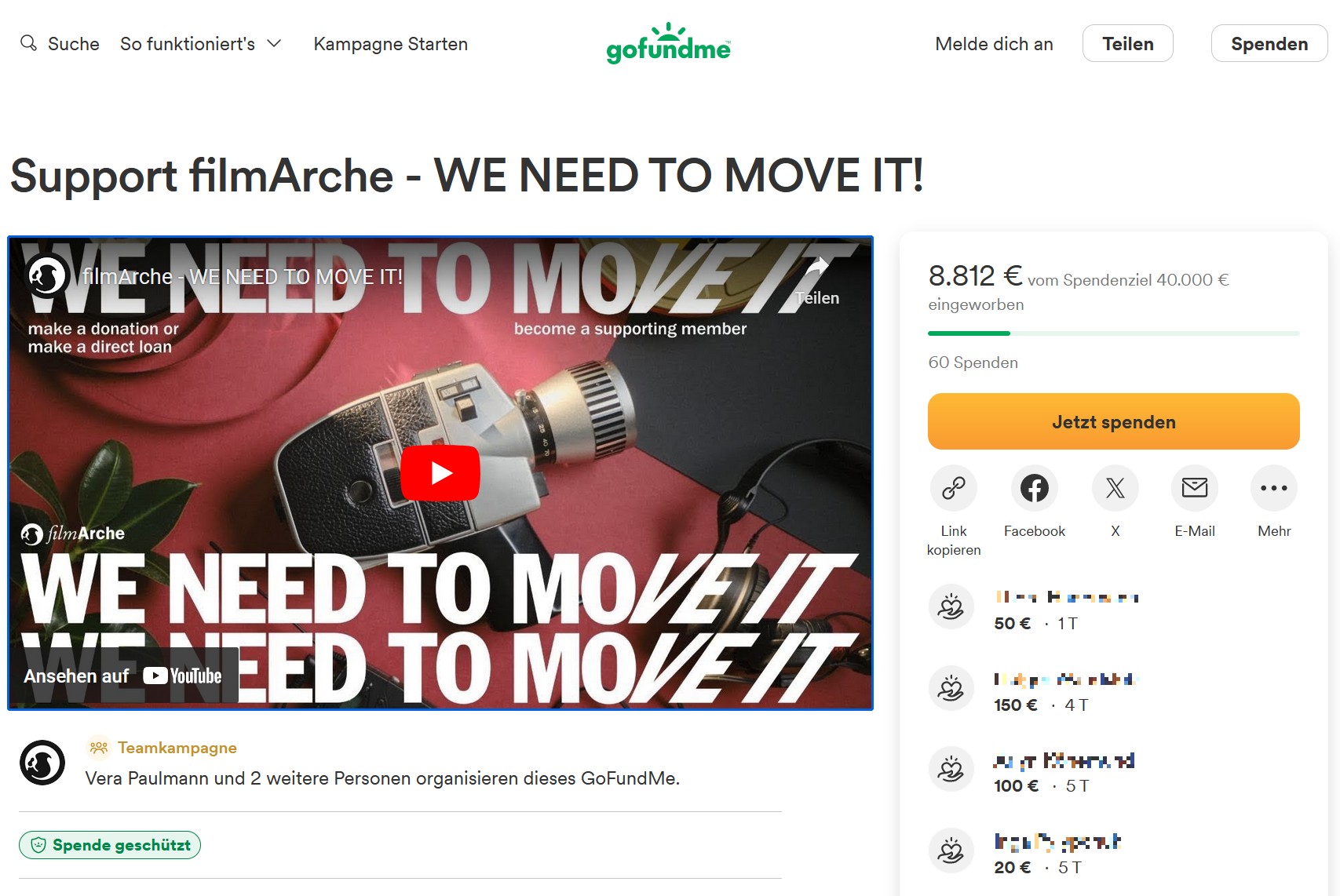Click the Jetzt spenden button
This screenshot has width=1340, height=896.
(1113, 421)
